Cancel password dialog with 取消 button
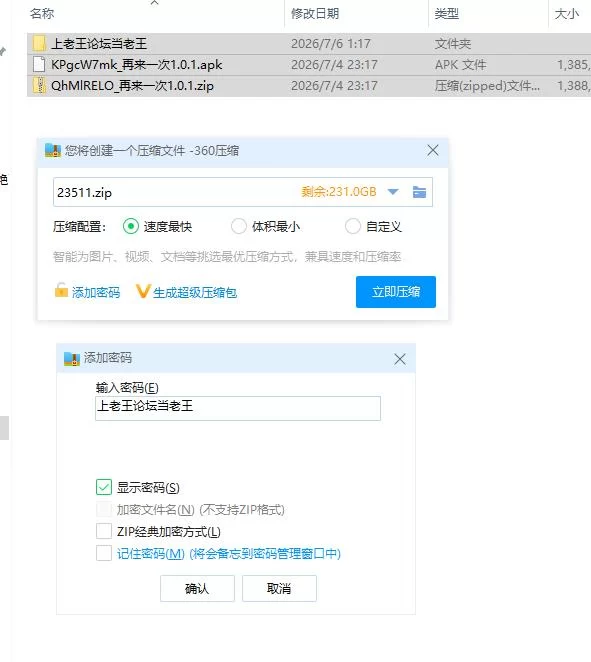This screenshot has height=662, width=591. [279, 588]
